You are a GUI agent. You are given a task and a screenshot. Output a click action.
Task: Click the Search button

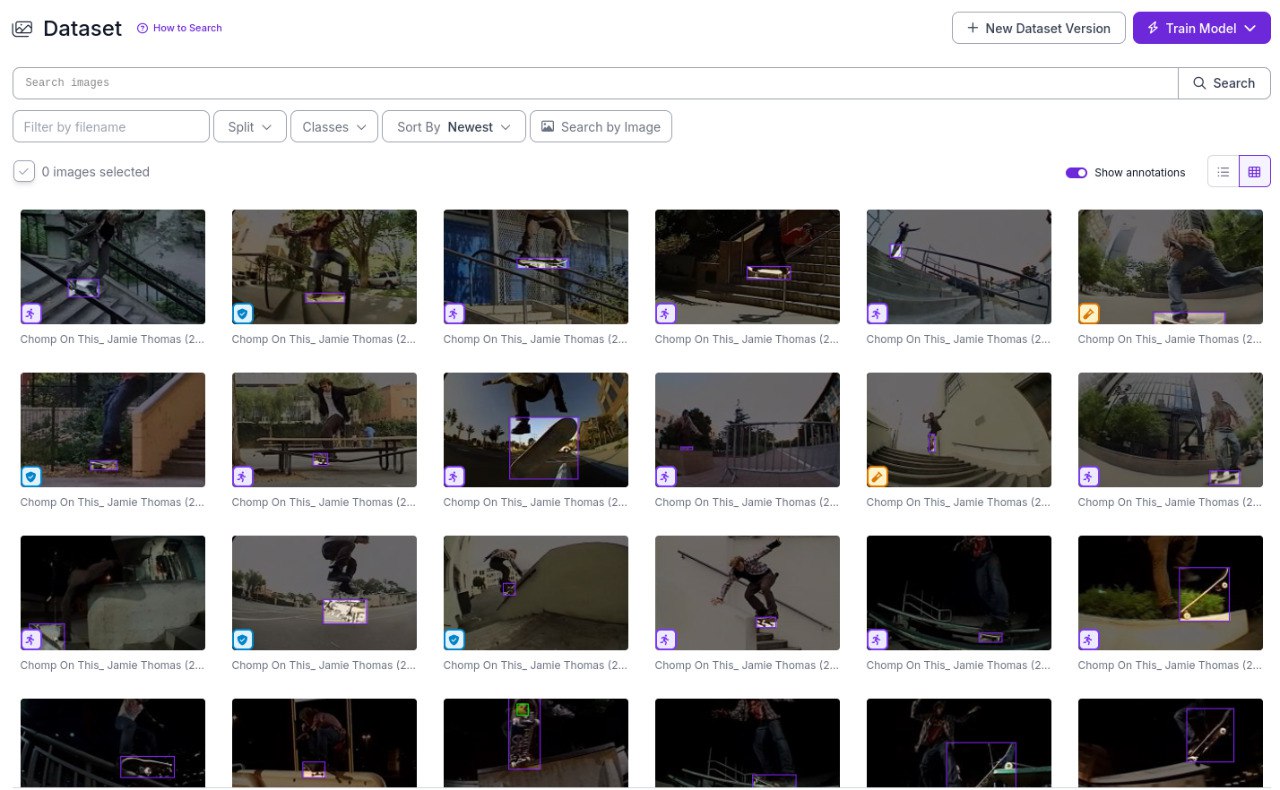point(1224,83)
